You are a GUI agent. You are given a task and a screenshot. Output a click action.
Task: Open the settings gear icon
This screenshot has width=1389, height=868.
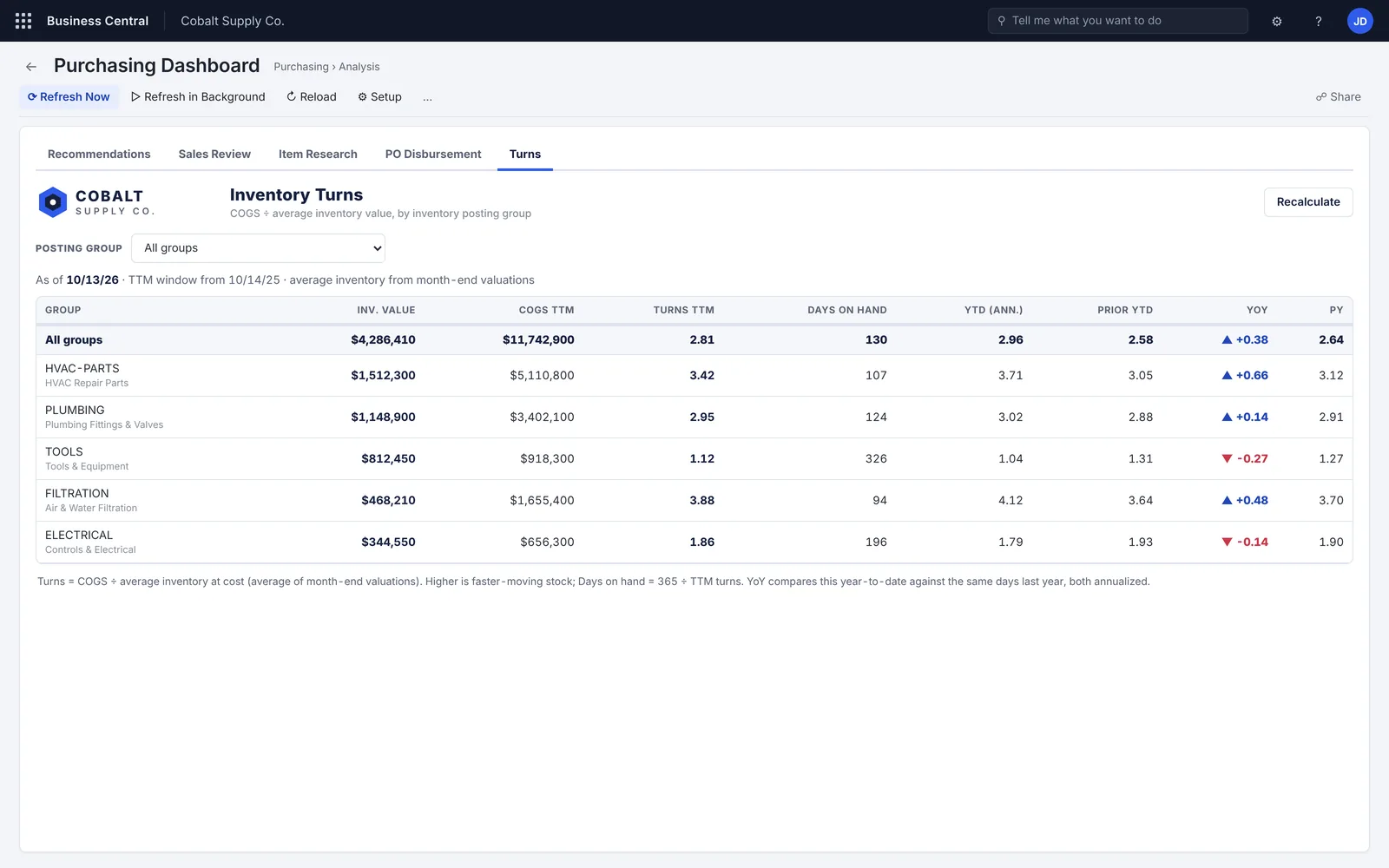point(1277,21)
